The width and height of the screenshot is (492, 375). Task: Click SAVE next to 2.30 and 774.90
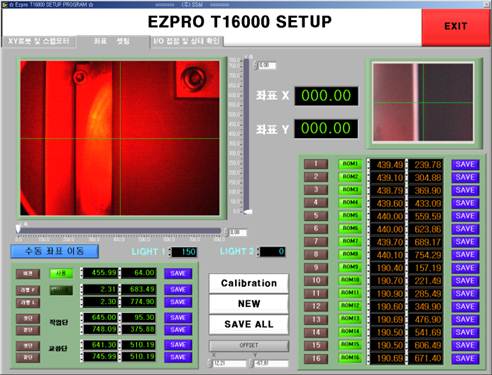click(178, 302)
